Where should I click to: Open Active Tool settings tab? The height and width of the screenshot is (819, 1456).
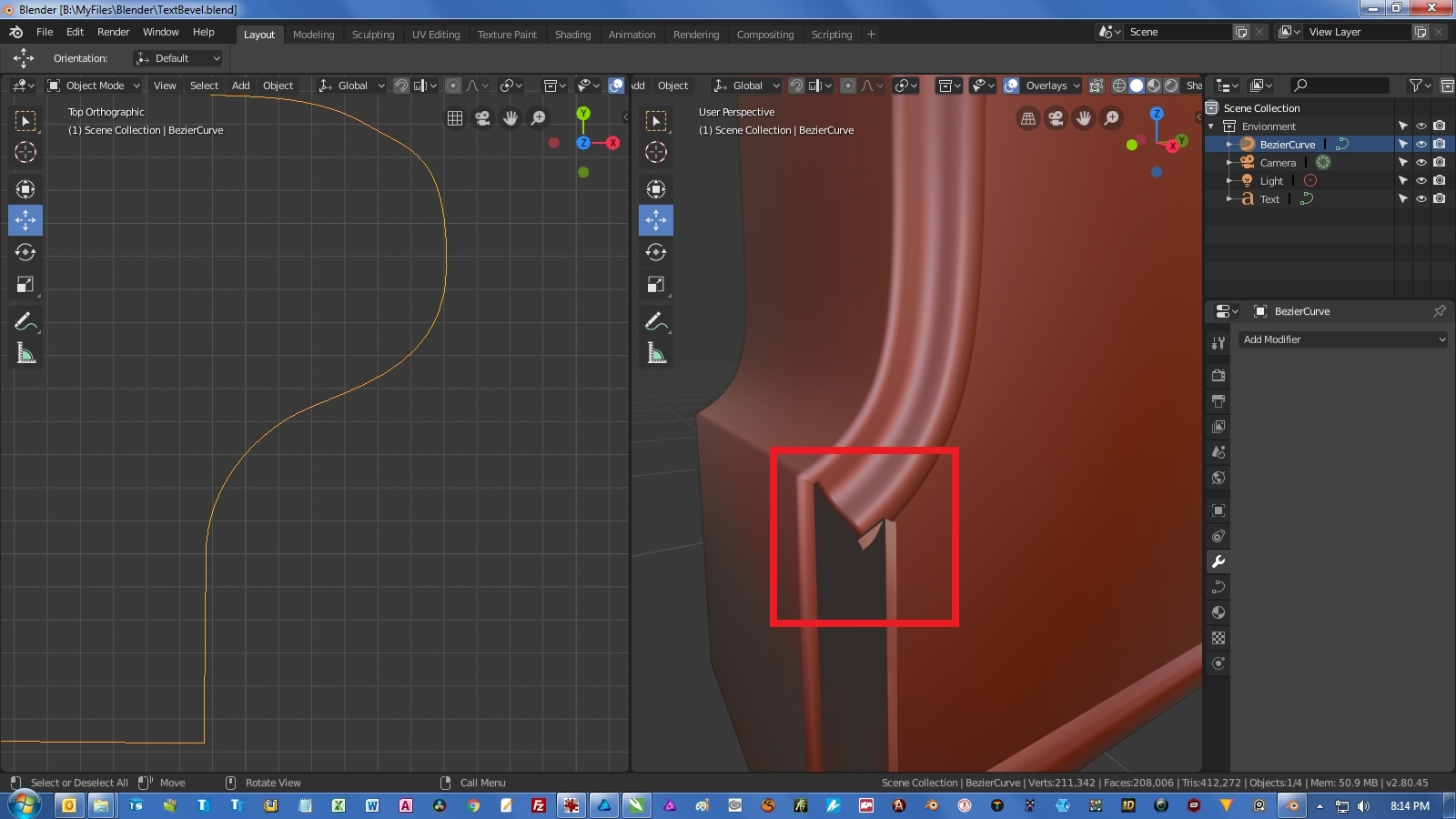click(1218, 343)
